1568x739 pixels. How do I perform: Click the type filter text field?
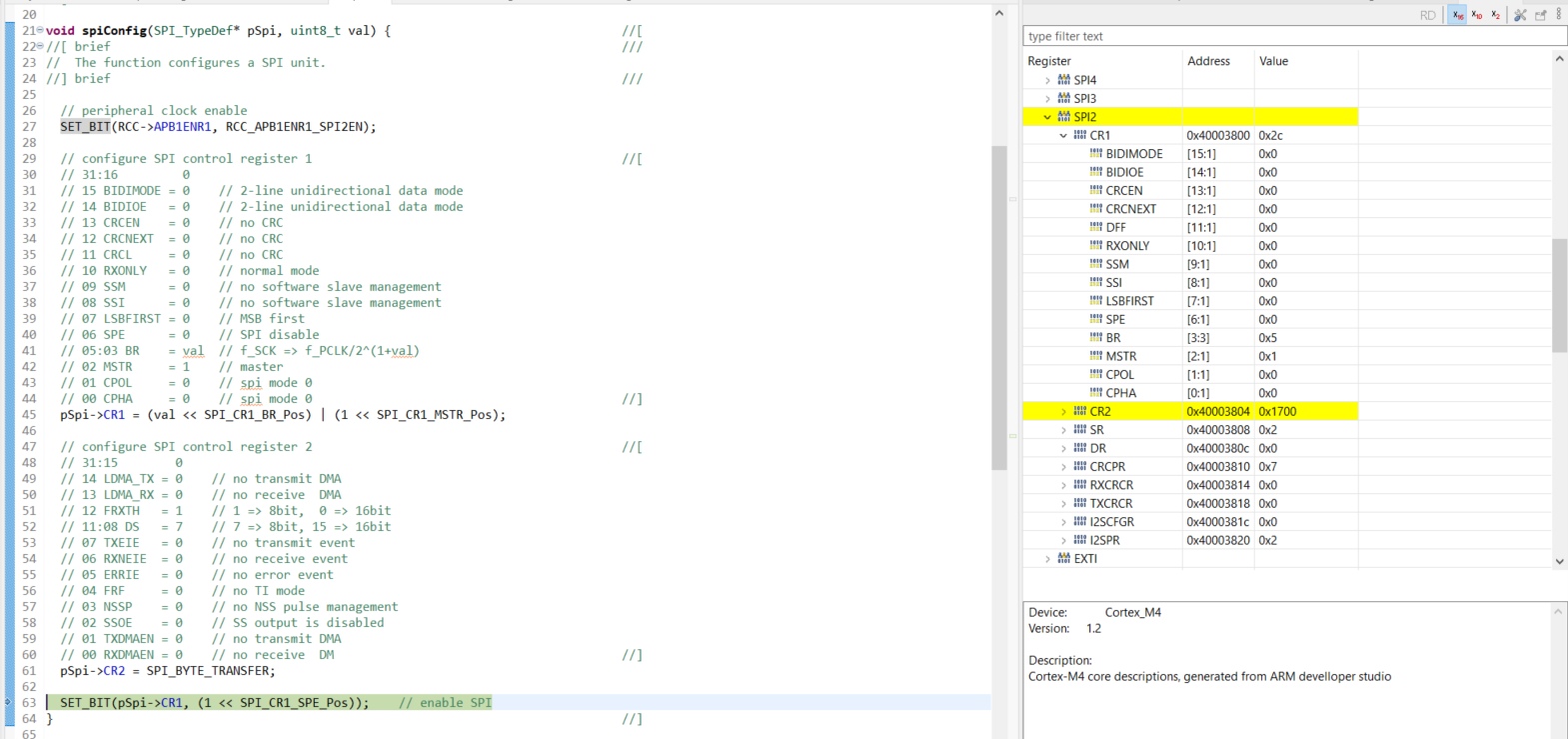click(1295, 36)
